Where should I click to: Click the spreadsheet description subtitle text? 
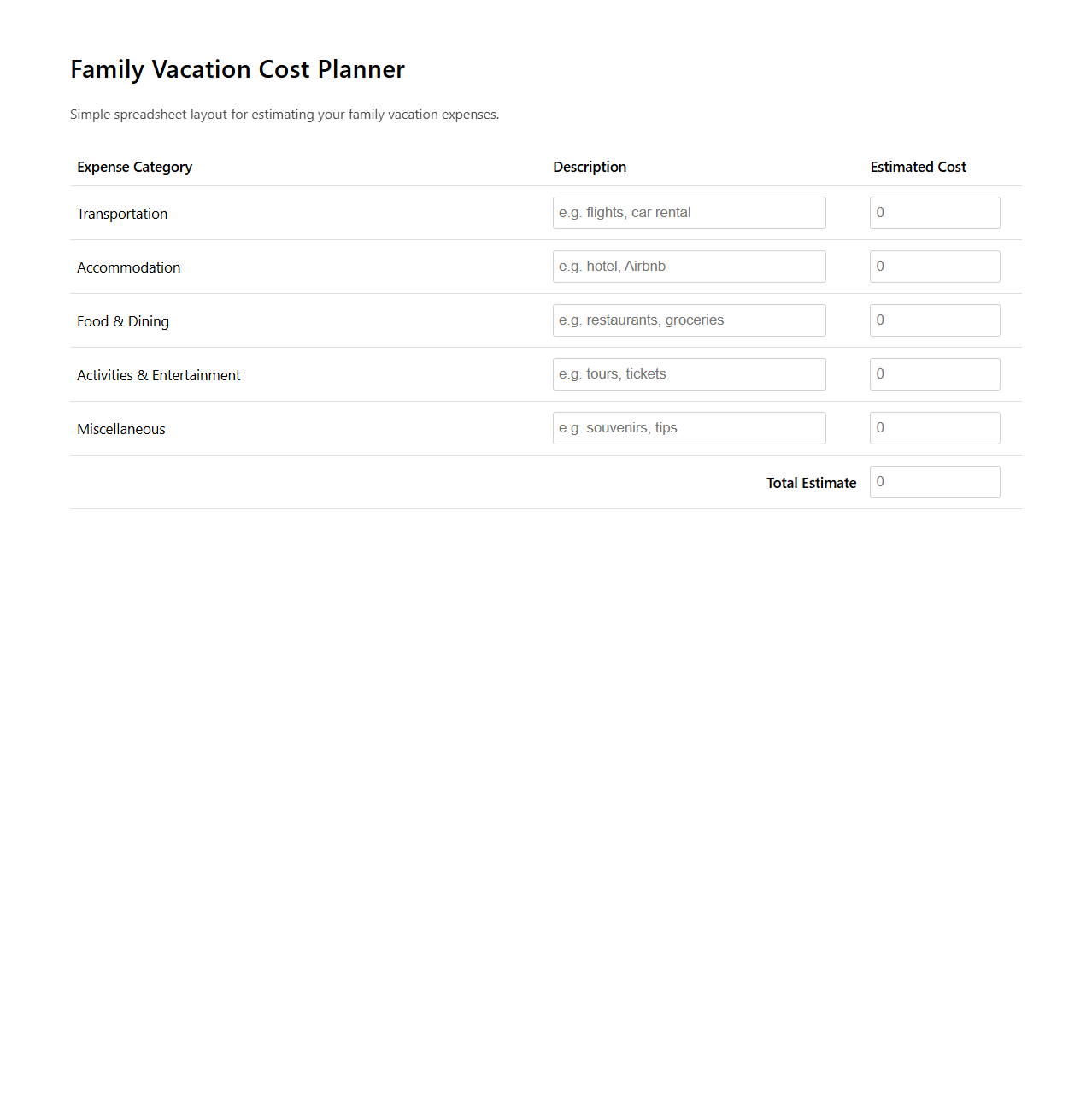[284, 114]
